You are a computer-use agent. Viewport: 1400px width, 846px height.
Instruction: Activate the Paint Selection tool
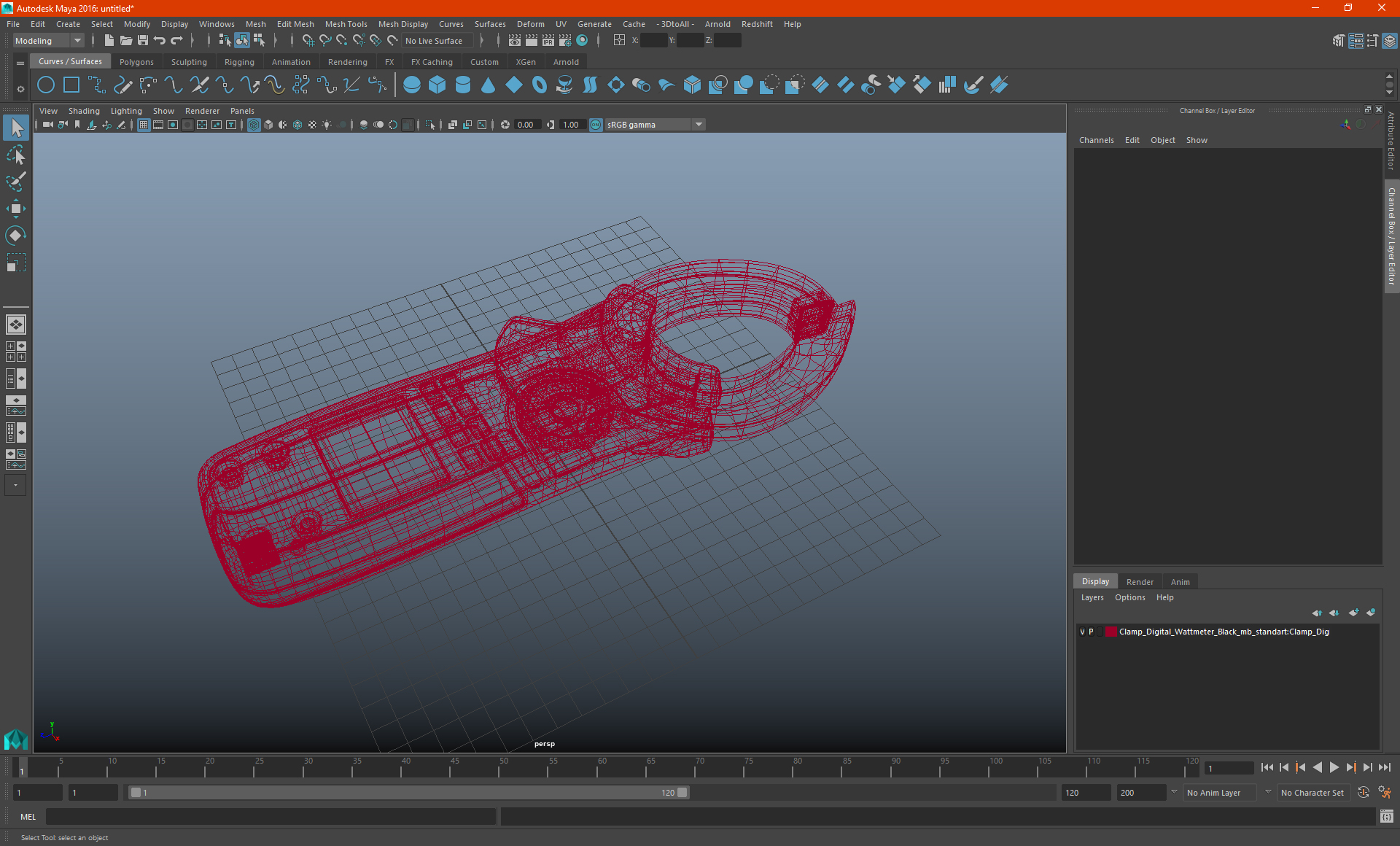click(15, 182)
